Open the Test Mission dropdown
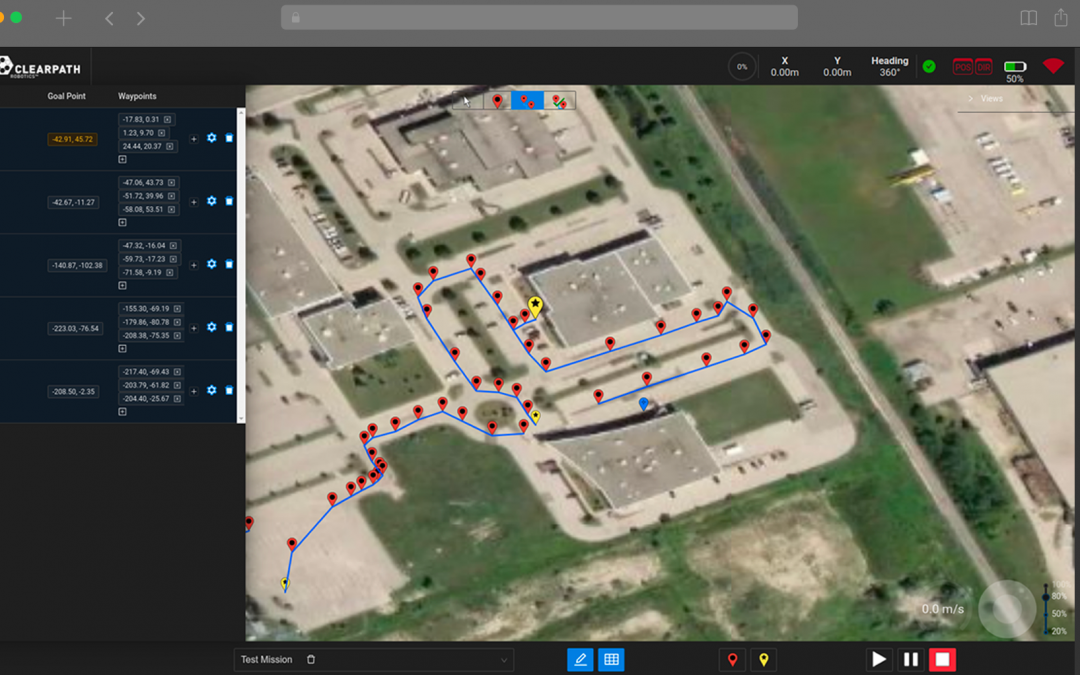The height and width of the screenshot is (675, 1080). click(505, 660)
